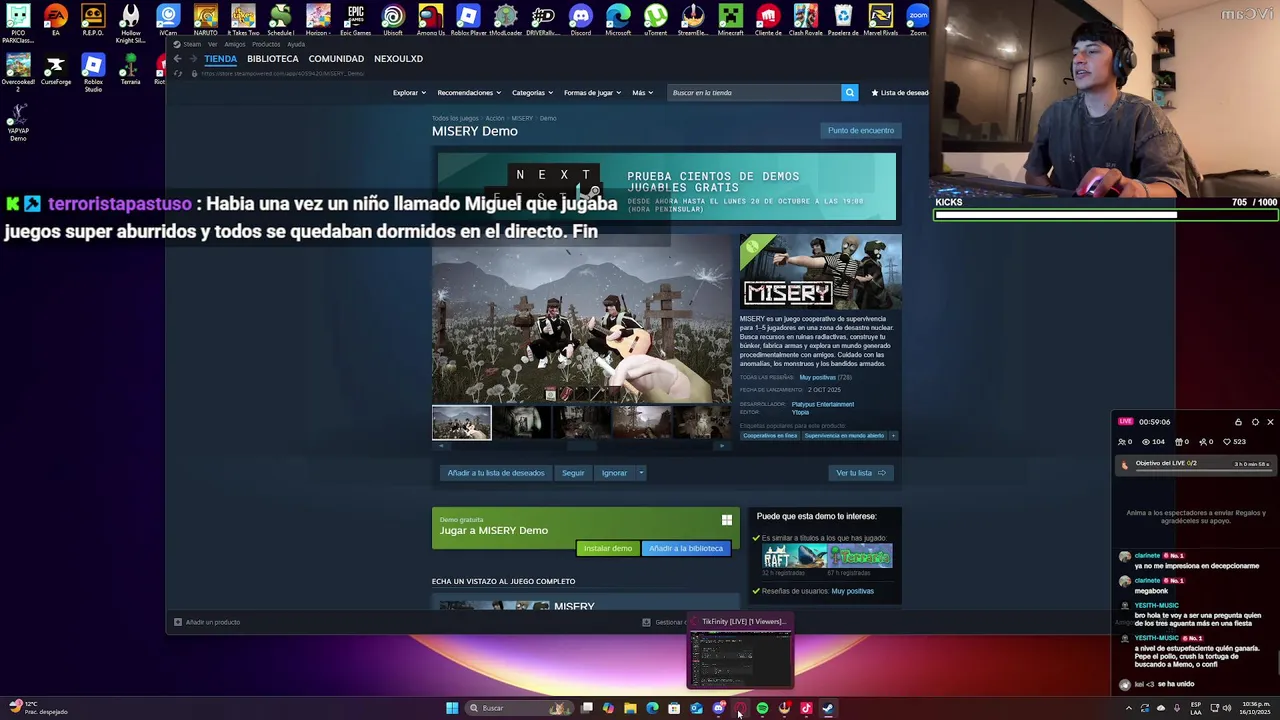Open the Ayuda menu in Steam
1280x720 pixels.
coord(296,44)
